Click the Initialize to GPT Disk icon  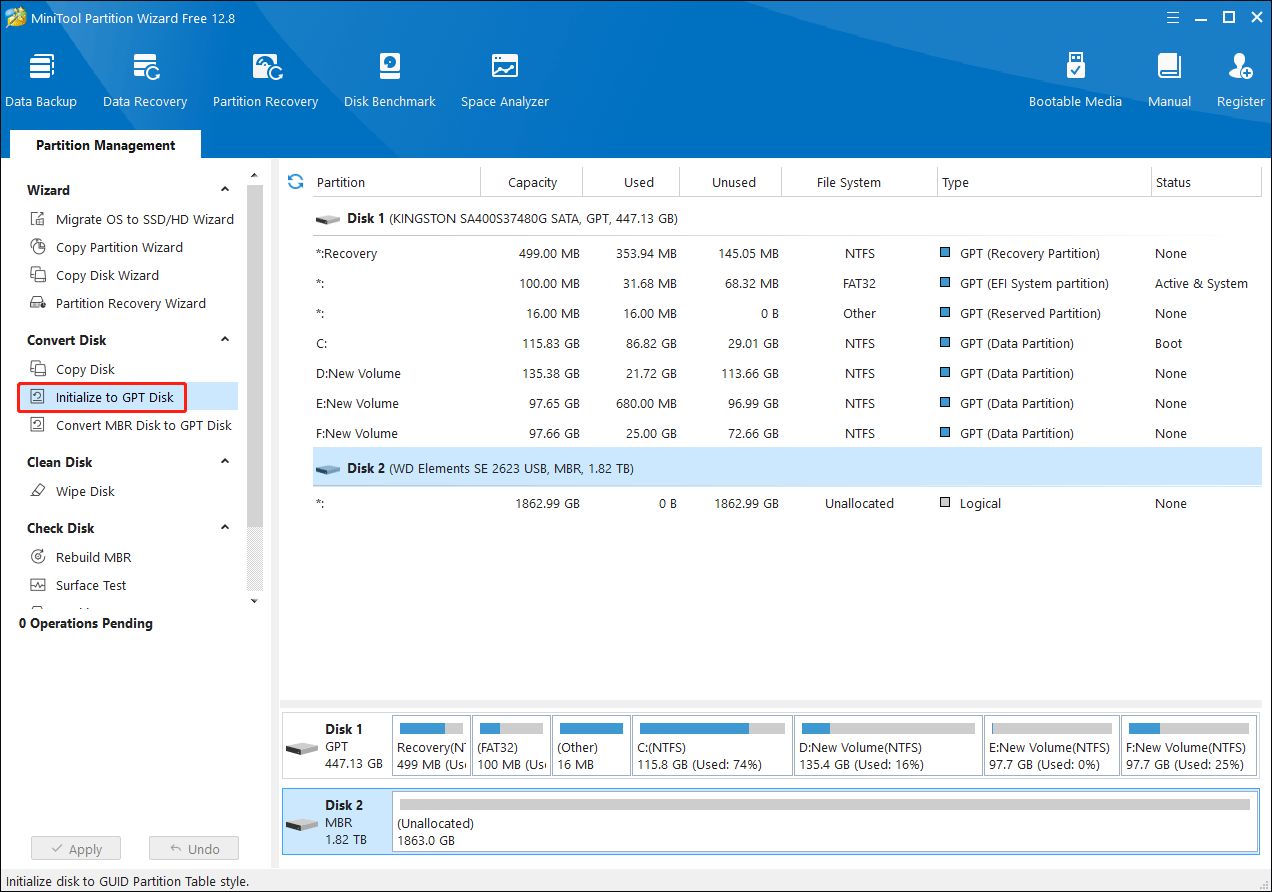(x=38, y=397)
